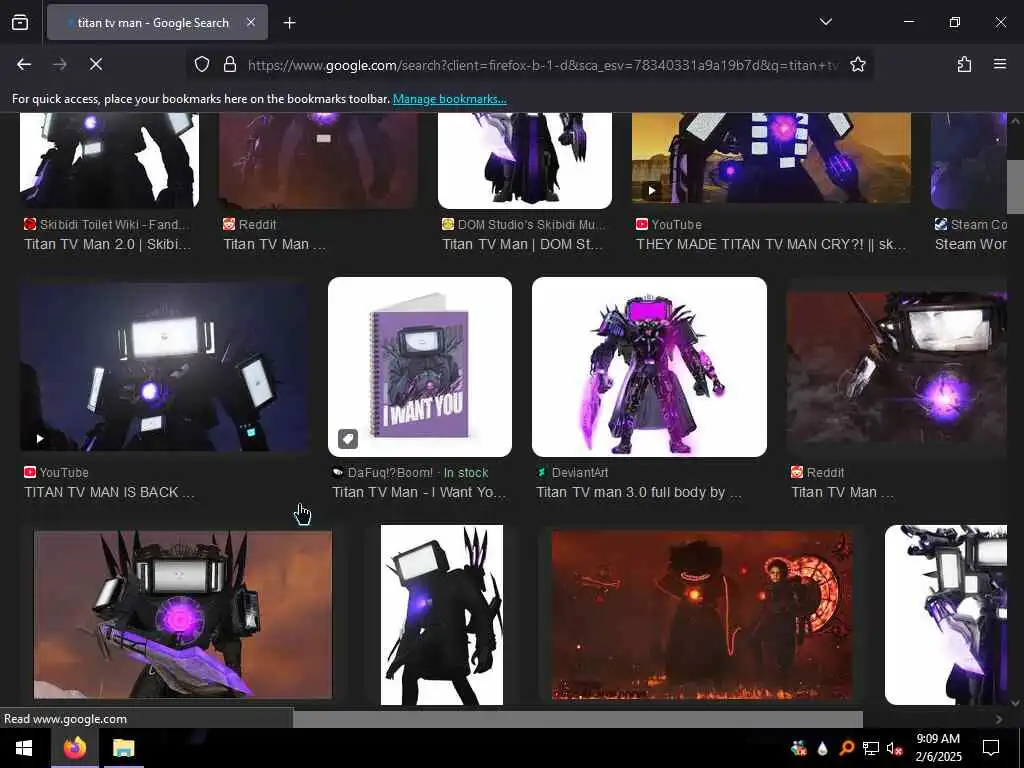The height and width of the screenshot is (768, 1024).
Task: Open 'Titan TV Man - I Want Yo...' product
Action: (x=419, y=492)
